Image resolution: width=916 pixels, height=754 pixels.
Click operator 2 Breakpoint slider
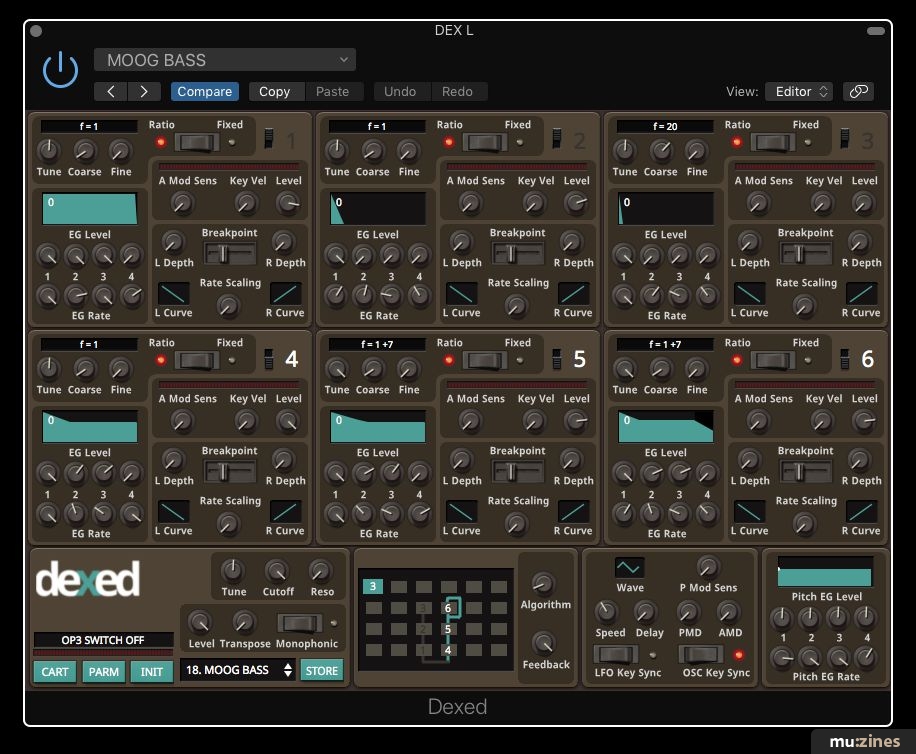point(518,253)
